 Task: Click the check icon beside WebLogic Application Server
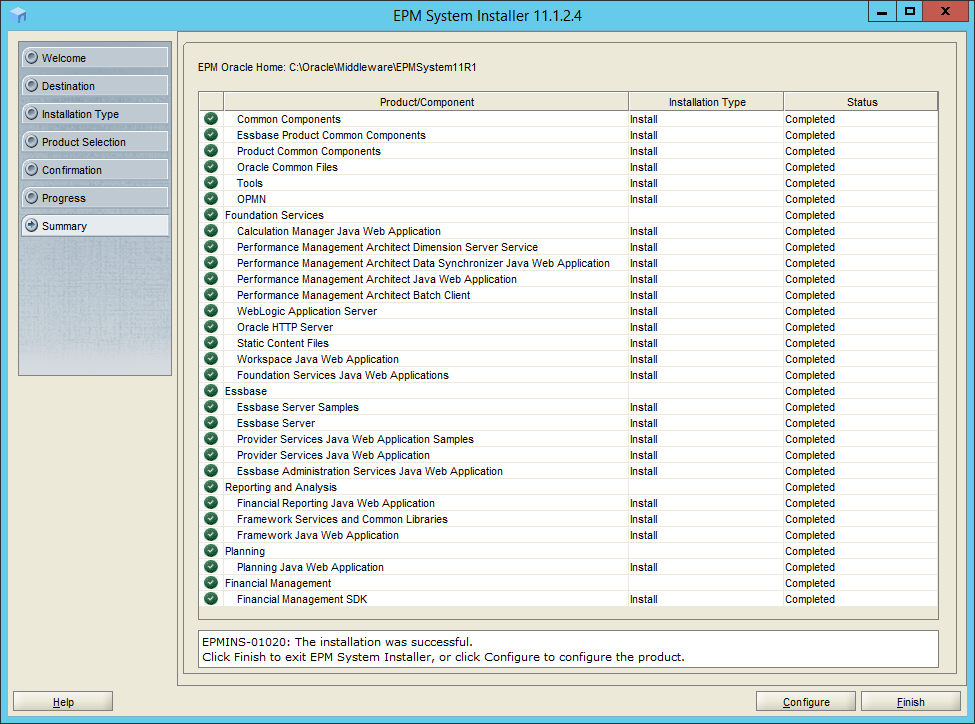coord(211,311)
